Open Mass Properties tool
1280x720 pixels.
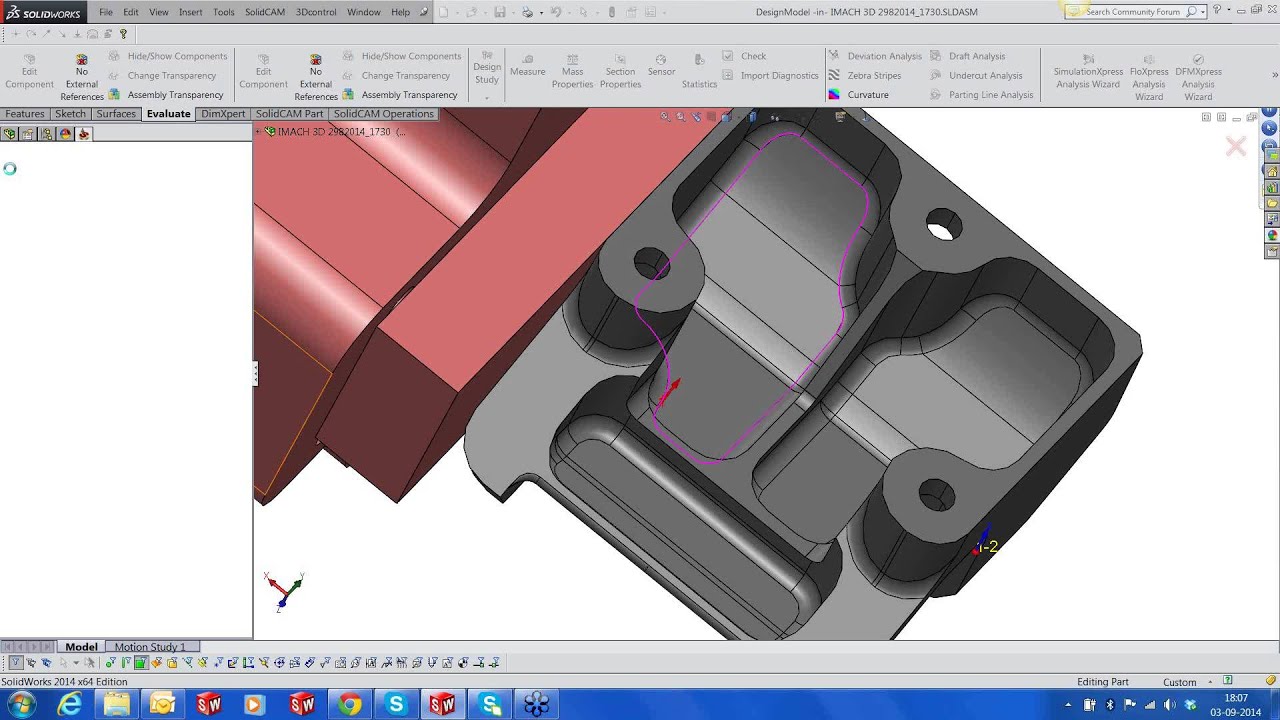click(572, 71)
